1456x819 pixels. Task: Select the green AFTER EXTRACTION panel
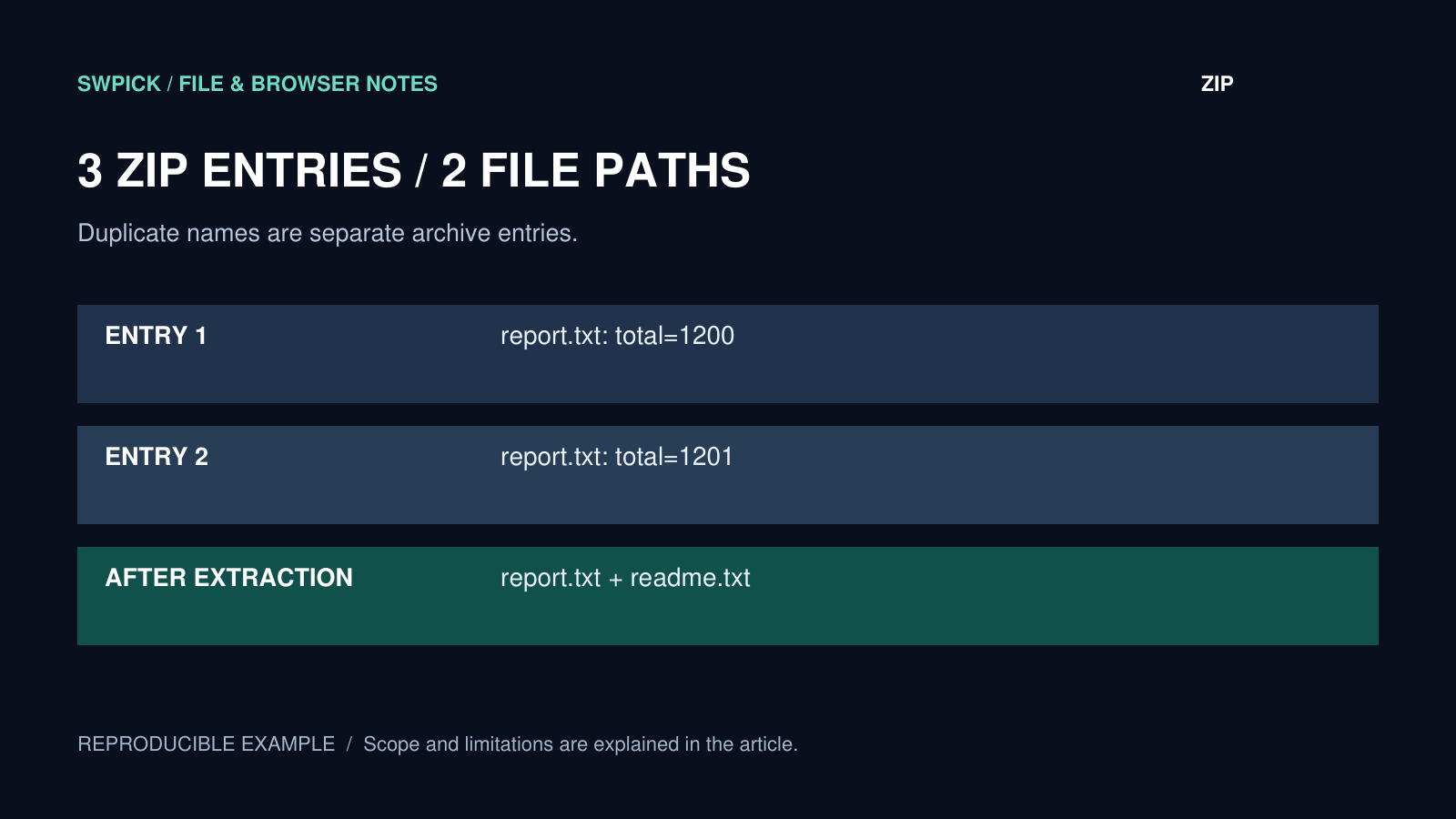point(728,596)
